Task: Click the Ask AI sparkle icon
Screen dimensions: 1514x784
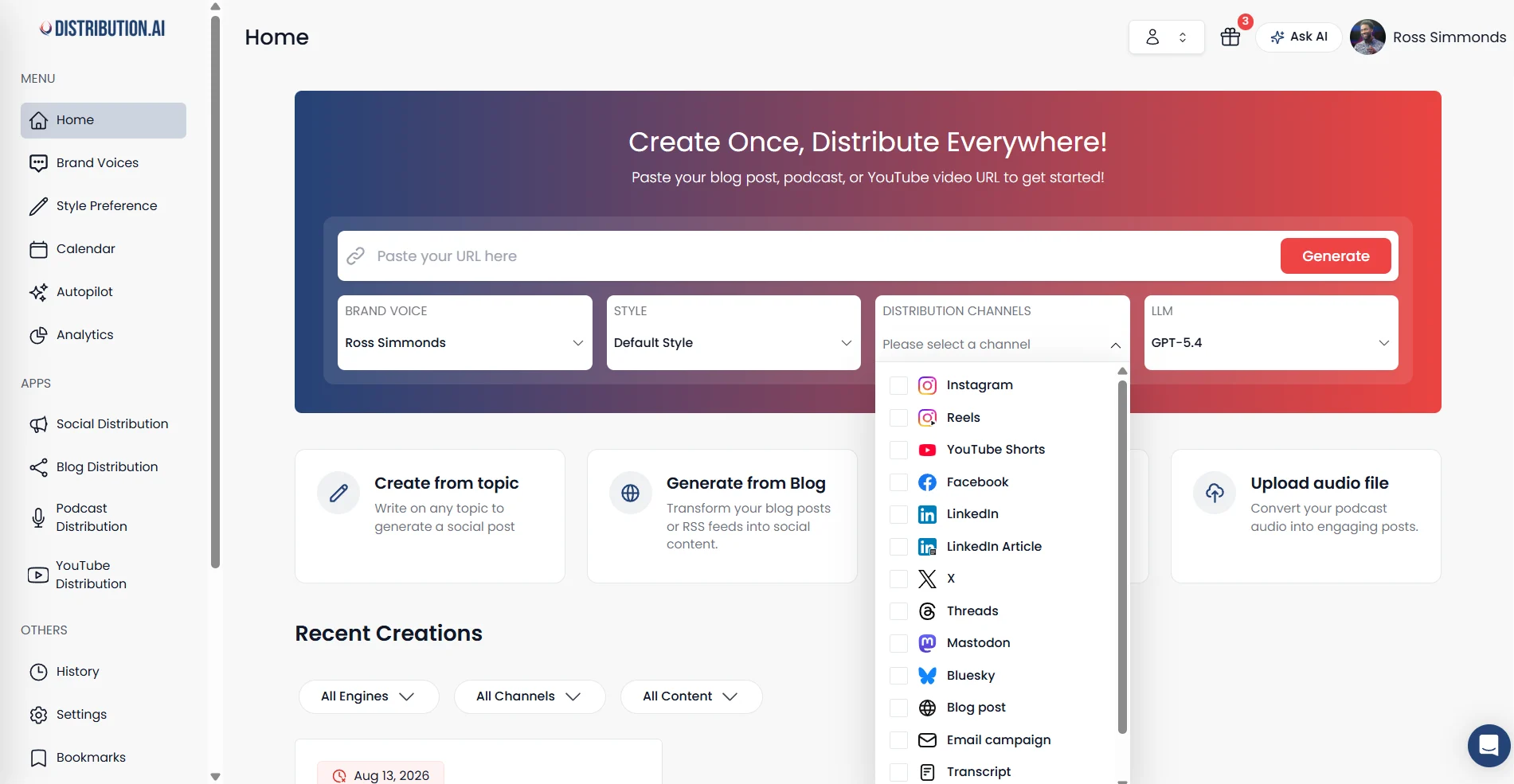Action: (x=1277, y=37)
